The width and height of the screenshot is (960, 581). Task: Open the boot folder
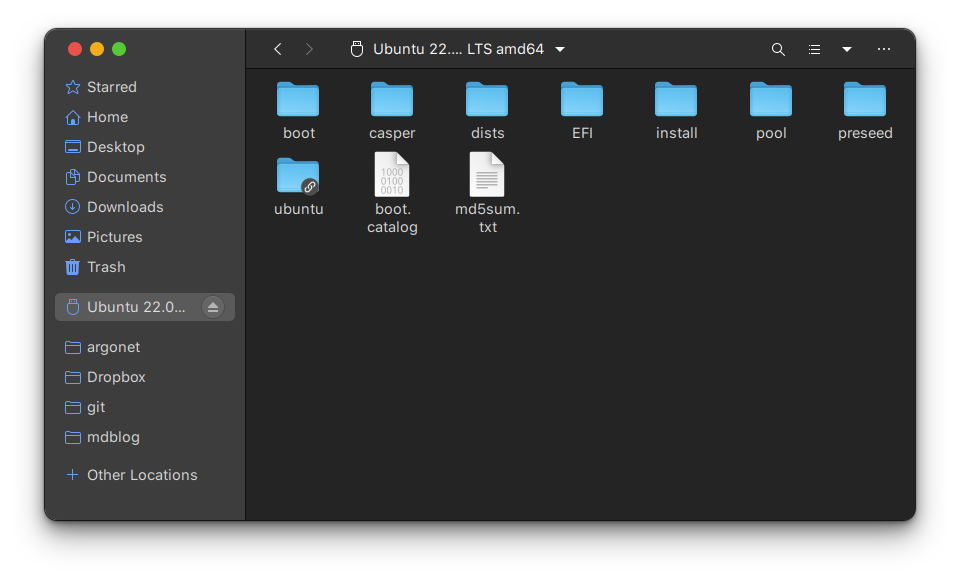click(x=298, y=110)
